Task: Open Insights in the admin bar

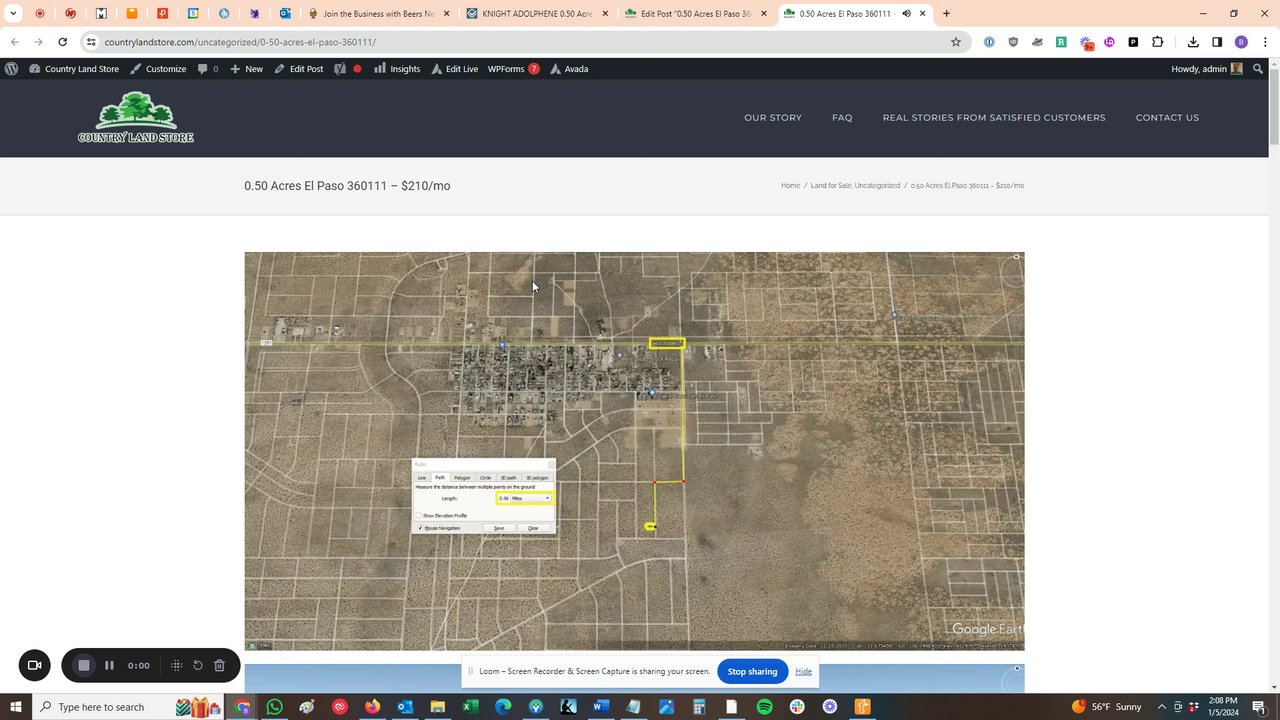Action: (397, 69)
